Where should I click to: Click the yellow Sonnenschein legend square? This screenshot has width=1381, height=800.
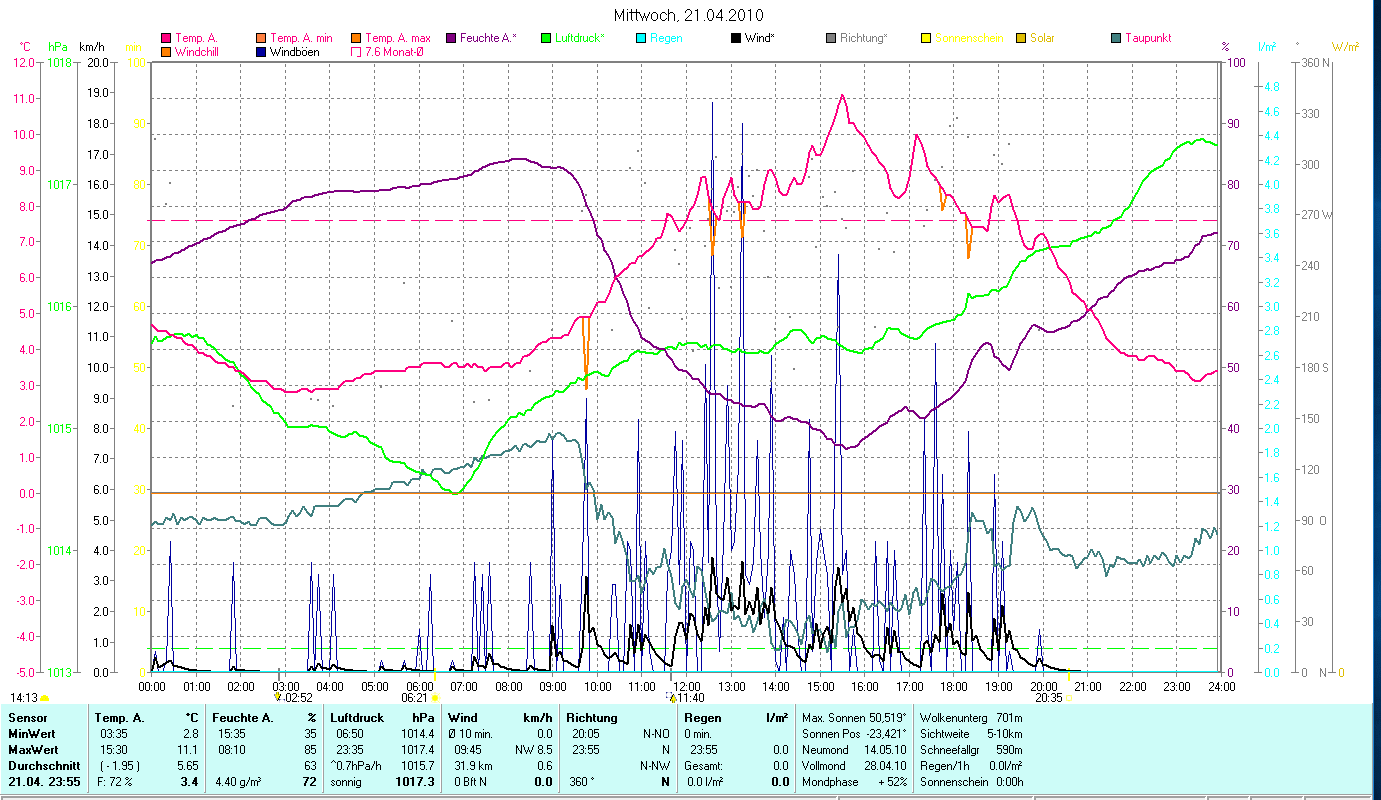tap(926, 38)
